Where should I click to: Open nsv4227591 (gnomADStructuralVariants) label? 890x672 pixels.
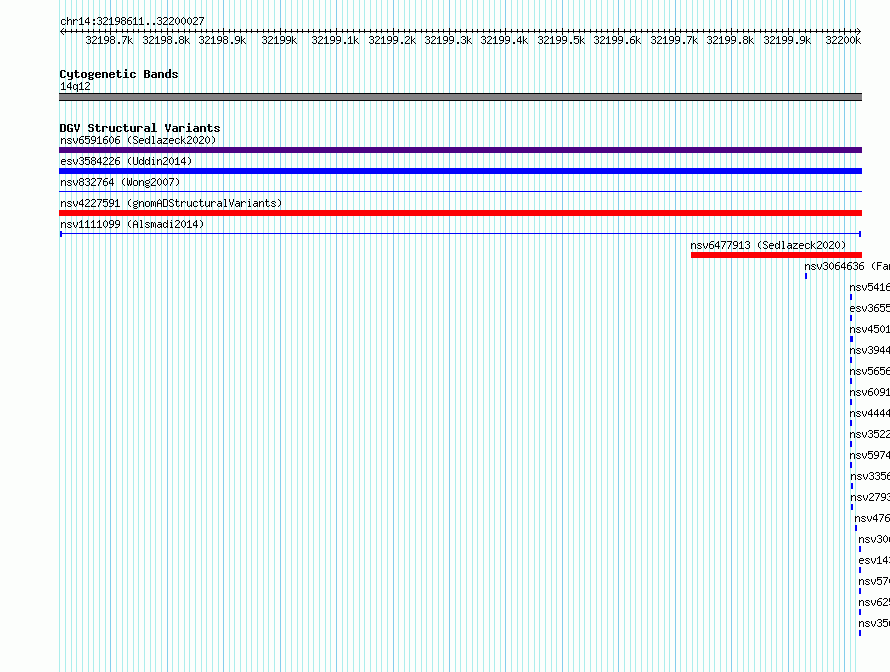(x=171, y=203)
